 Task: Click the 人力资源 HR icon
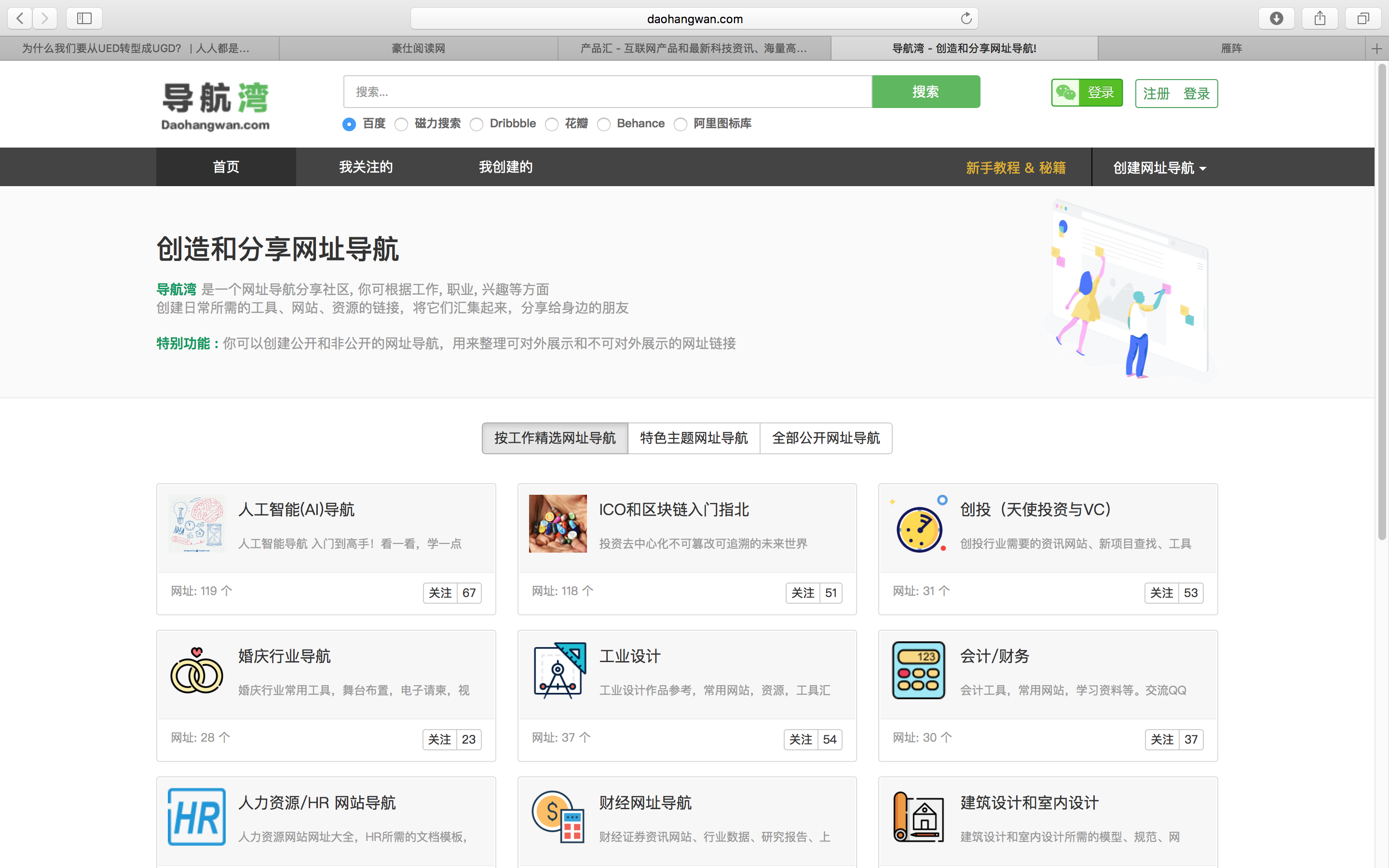pos(197,816)
